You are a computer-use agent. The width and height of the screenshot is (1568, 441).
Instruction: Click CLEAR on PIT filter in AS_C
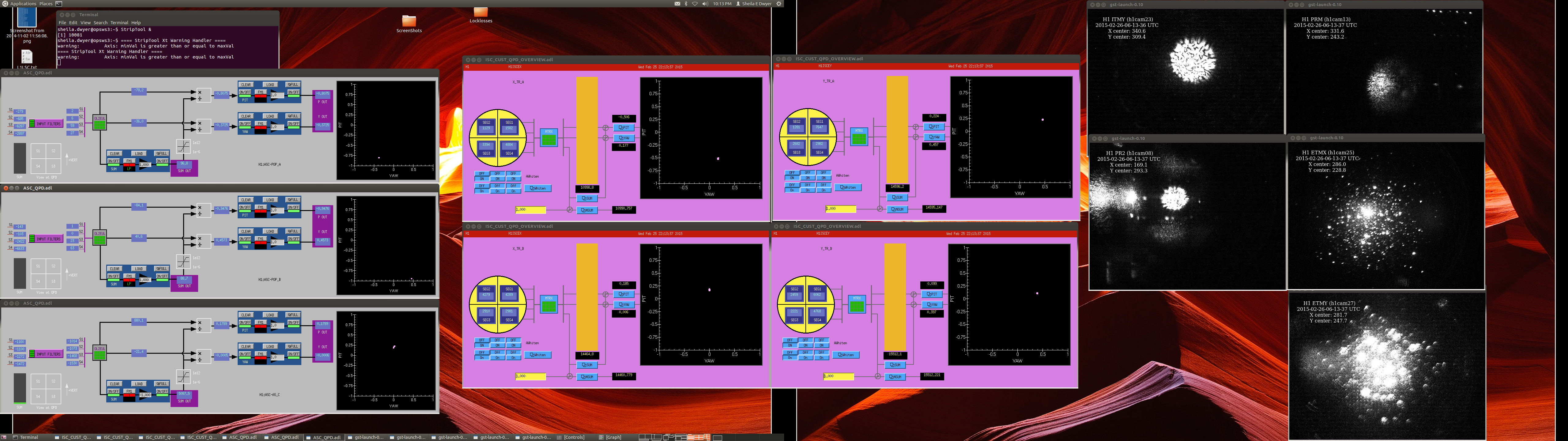[x=246, y=315]
